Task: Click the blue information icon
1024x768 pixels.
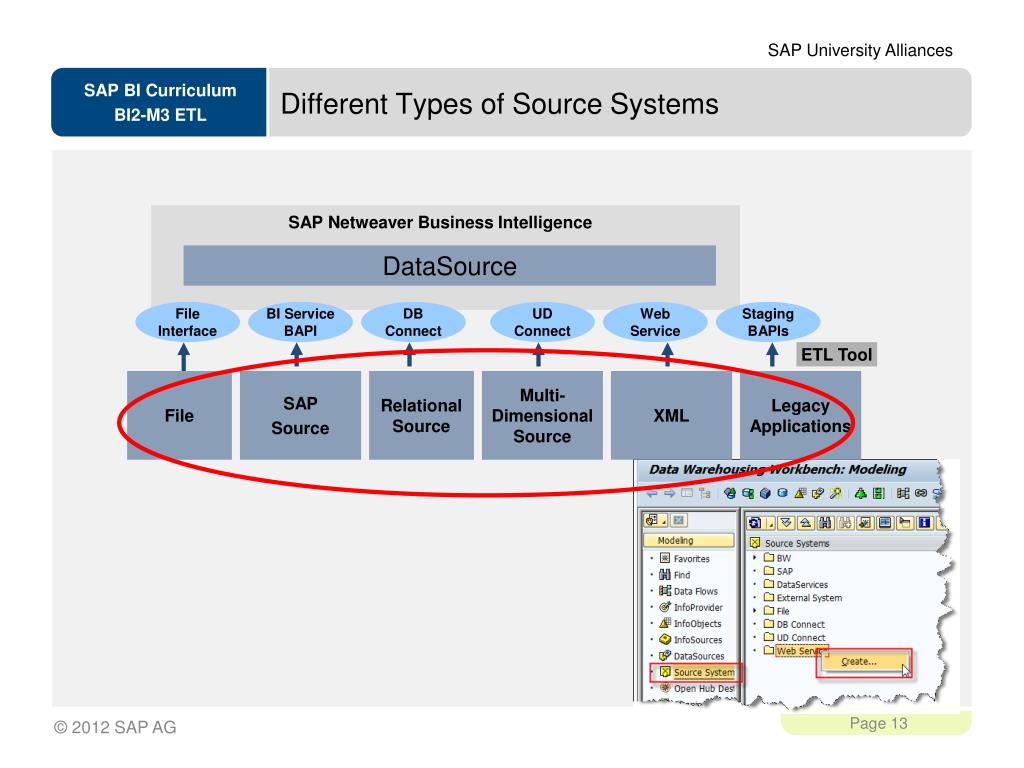Action: (x=924, y=522)
